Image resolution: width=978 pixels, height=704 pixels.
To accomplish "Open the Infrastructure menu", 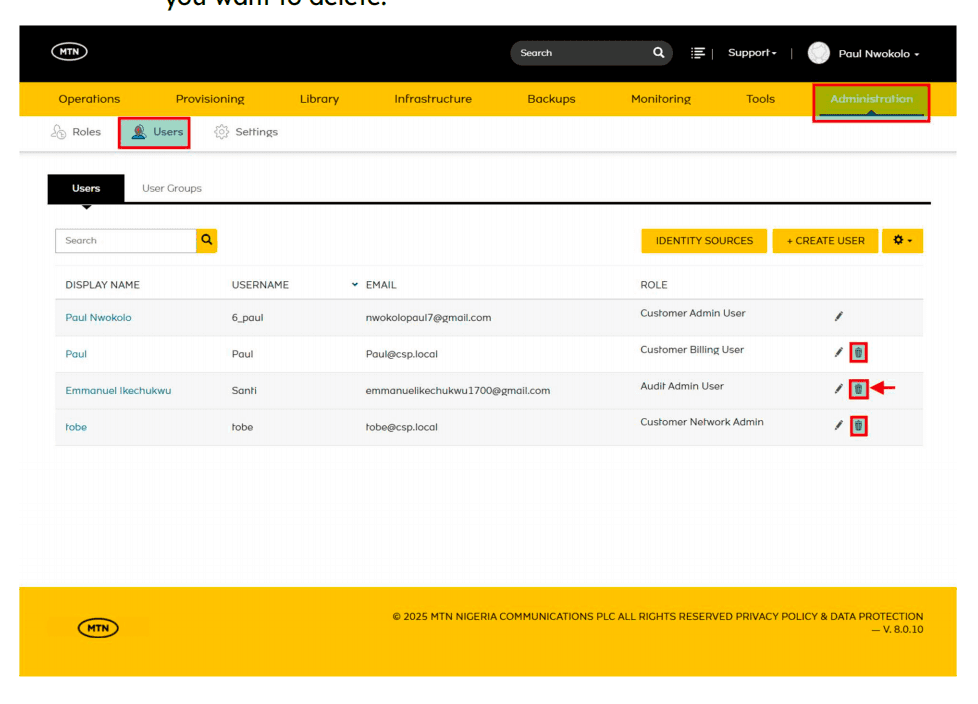I will click(433, 99).
